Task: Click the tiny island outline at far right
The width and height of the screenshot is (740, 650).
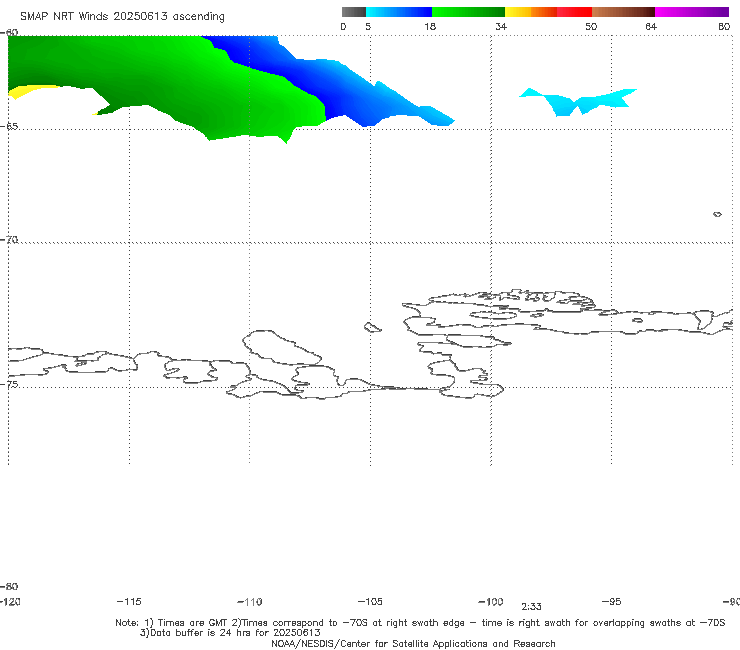Action: coord(717,214)
